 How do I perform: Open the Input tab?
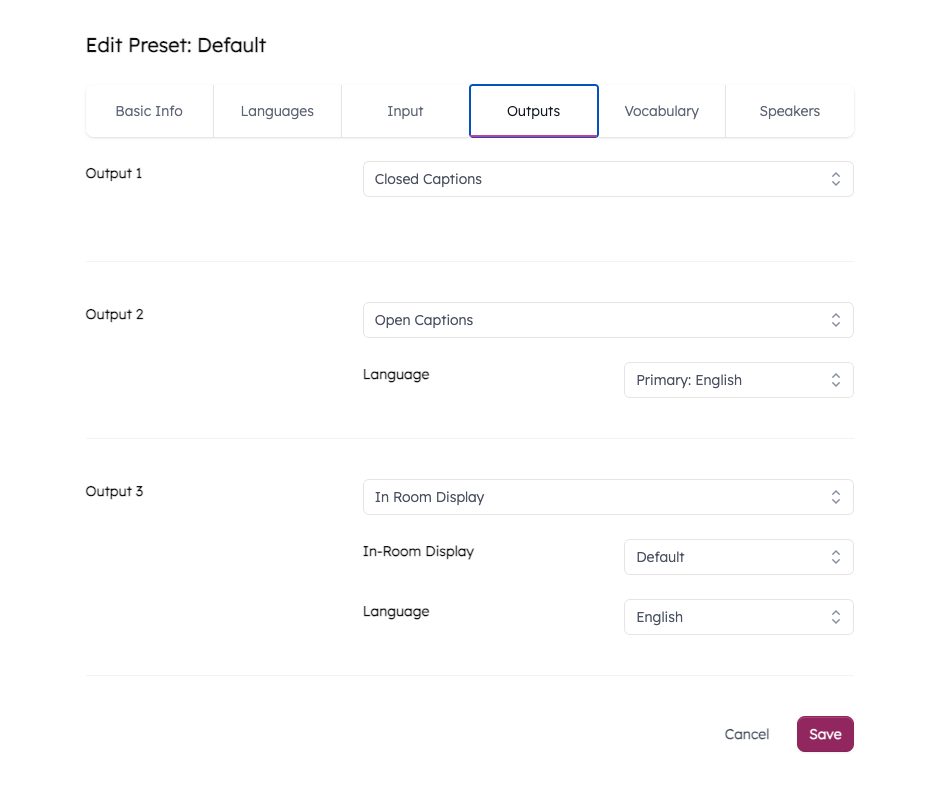point(405,111)
